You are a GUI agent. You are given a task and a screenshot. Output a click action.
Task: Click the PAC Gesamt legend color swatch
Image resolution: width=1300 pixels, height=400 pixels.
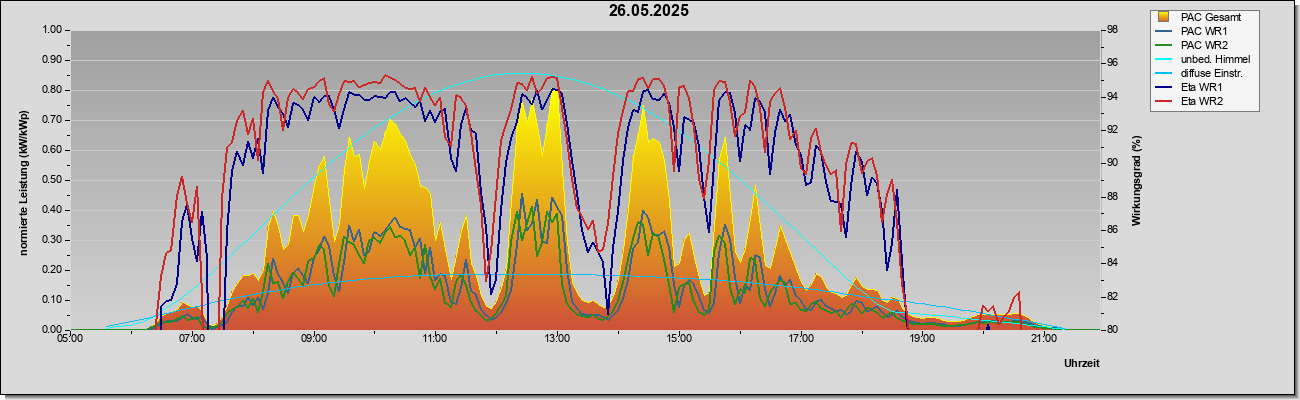1164,17
